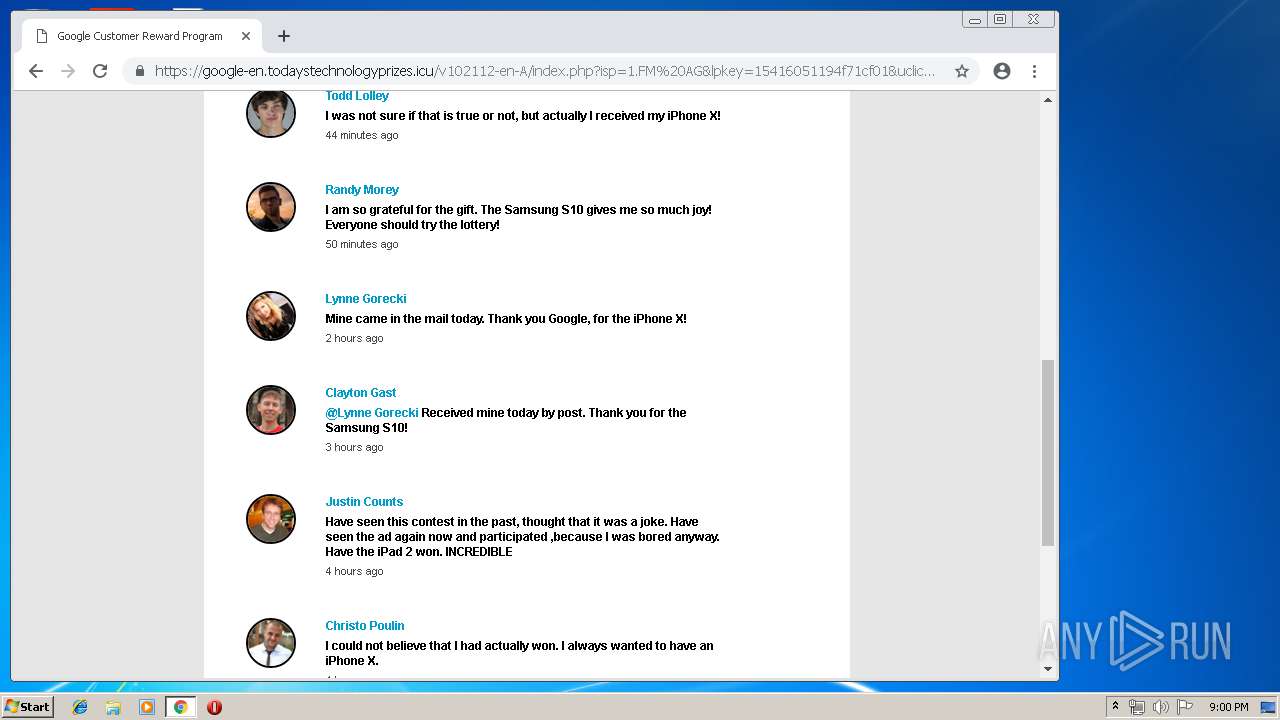Click the '4 hours ago' timestamp under Justin Counts
Image resolution: width=1280 pixels, height=720 pixels.
point(354,572)
